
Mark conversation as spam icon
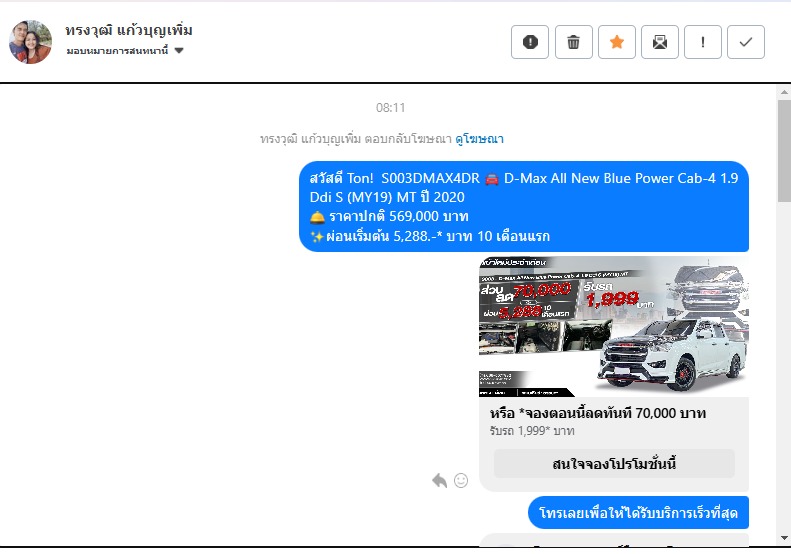[530, 42]
